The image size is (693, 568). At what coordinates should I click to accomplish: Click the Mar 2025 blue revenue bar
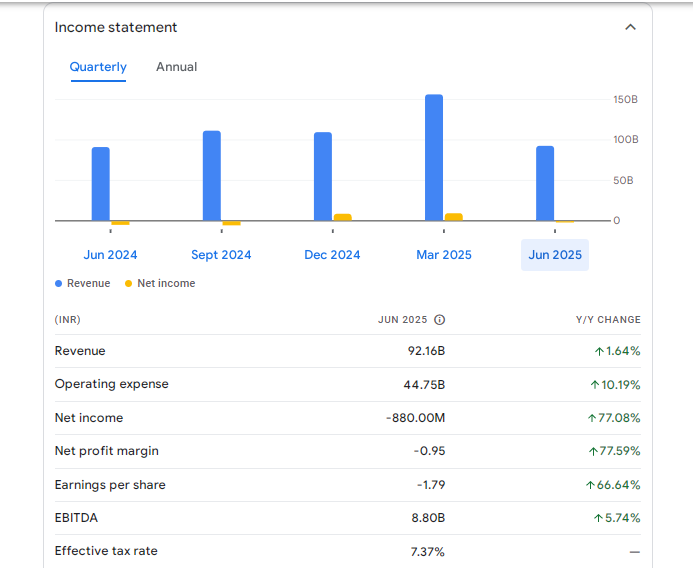[434, 157]
